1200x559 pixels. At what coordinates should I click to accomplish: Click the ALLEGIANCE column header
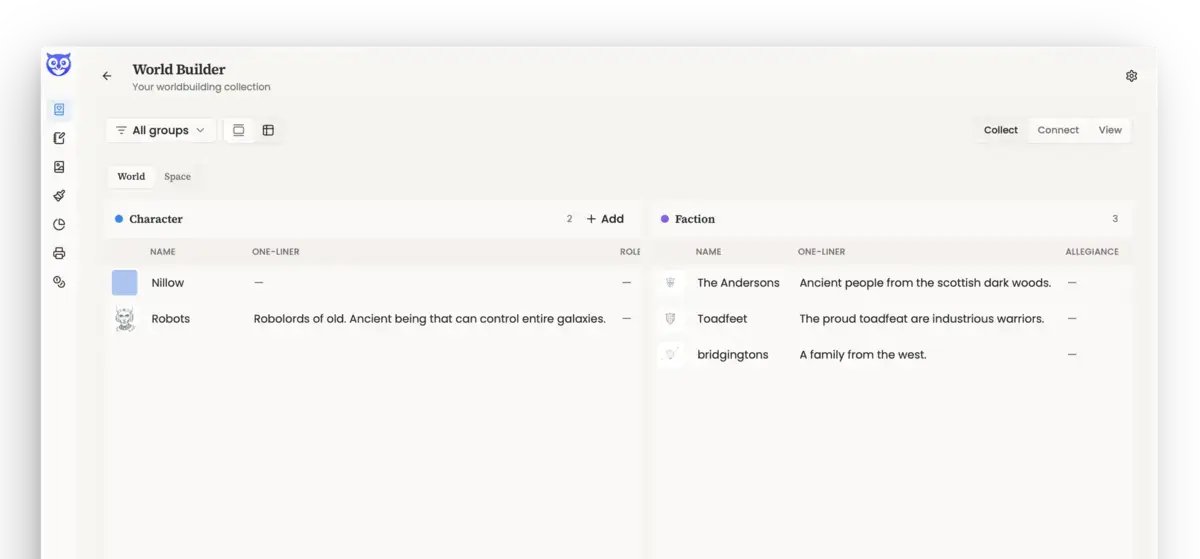click(x=1092, y=252)
